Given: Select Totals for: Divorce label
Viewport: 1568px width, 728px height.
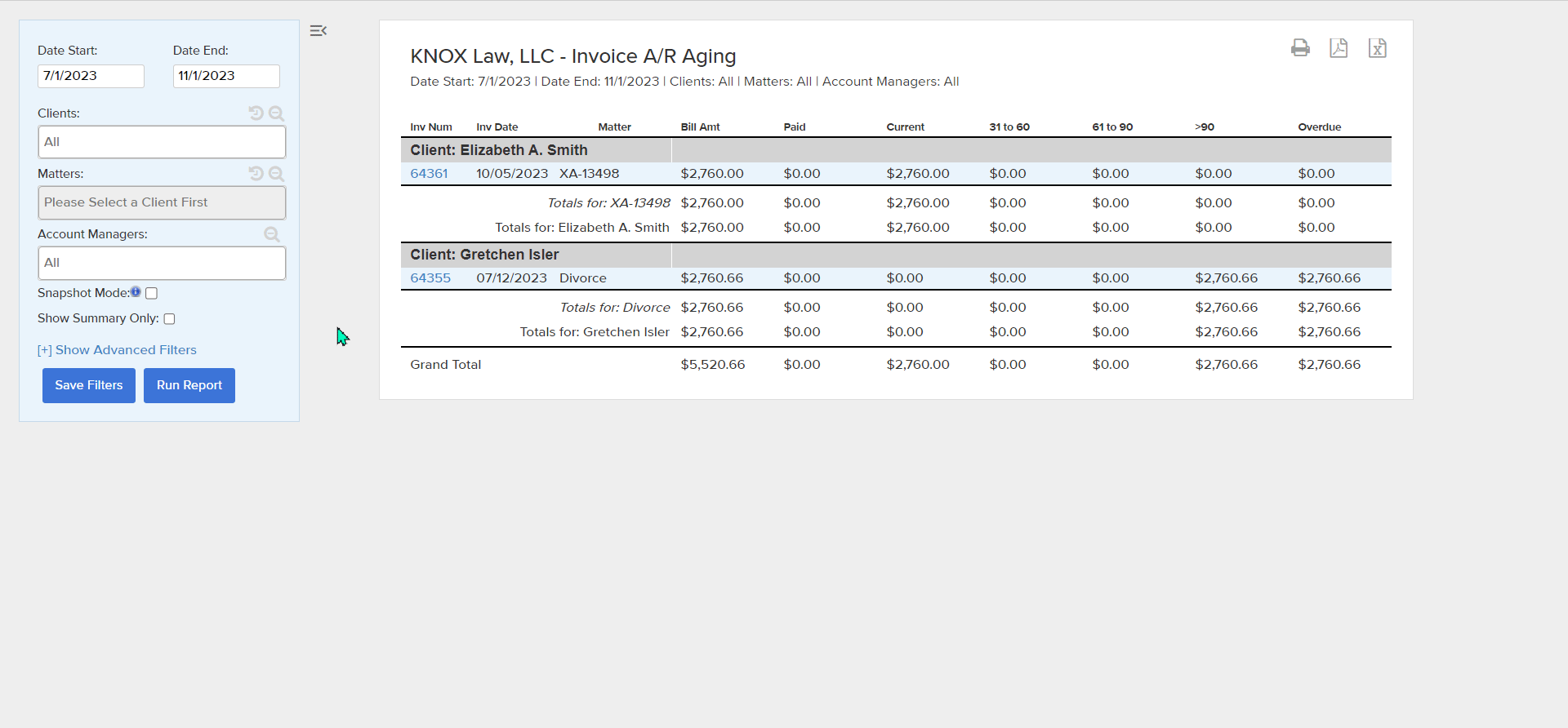Looking at the screenshot, I should click(x=615, y=308).
